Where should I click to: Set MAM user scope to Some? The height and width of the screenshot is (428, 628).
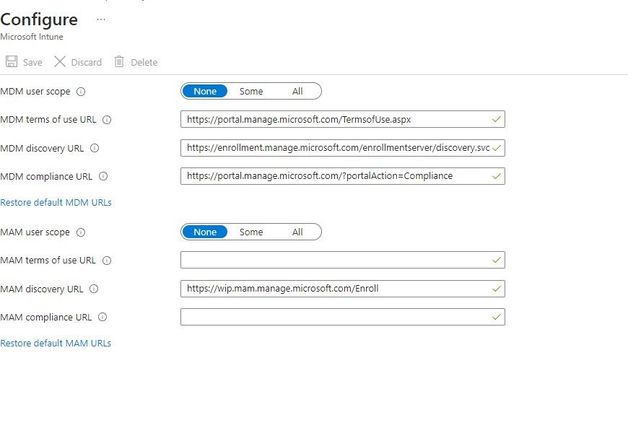251,232
